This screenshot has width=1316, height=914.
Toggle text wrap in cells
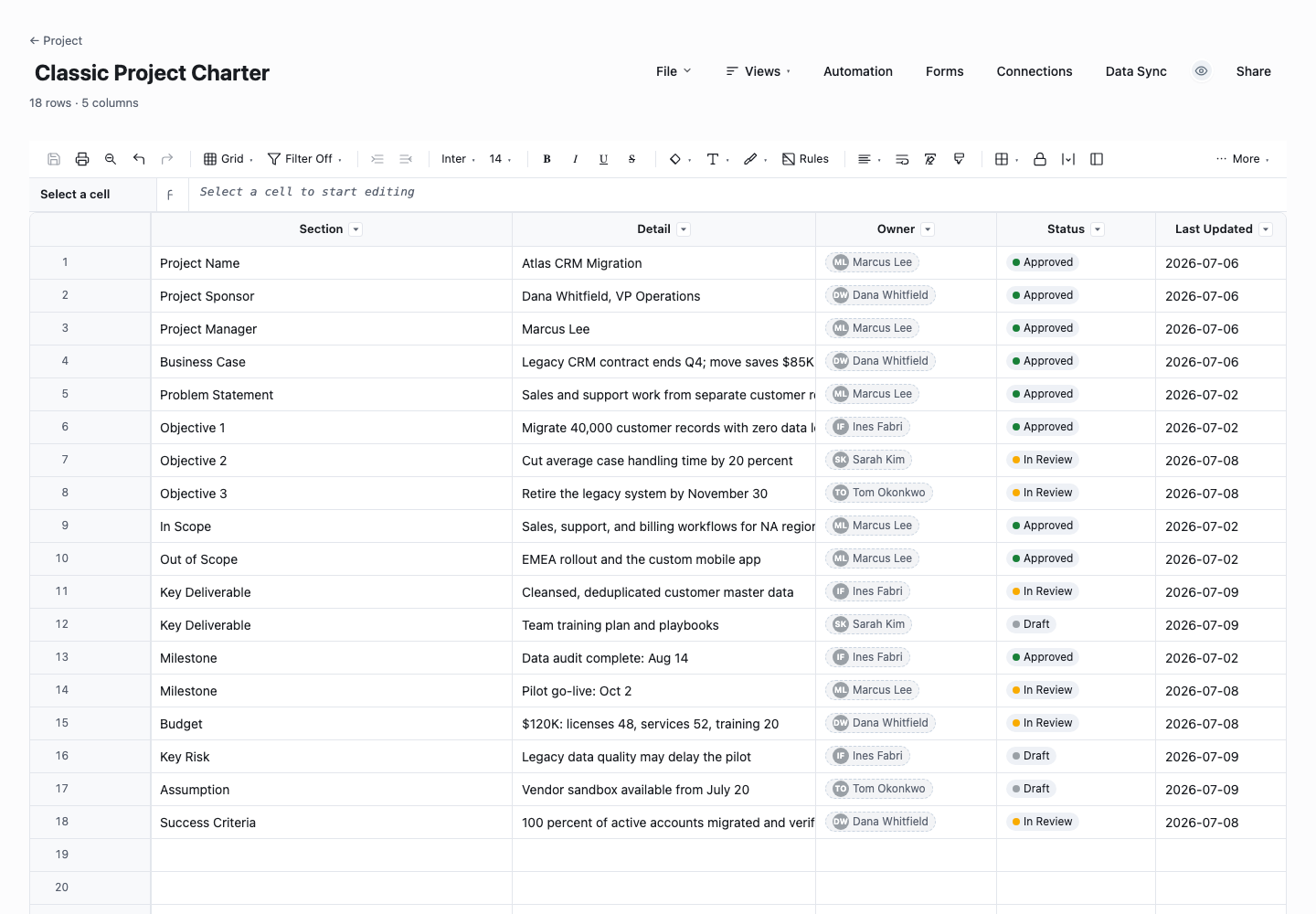(x=902, y=159)
